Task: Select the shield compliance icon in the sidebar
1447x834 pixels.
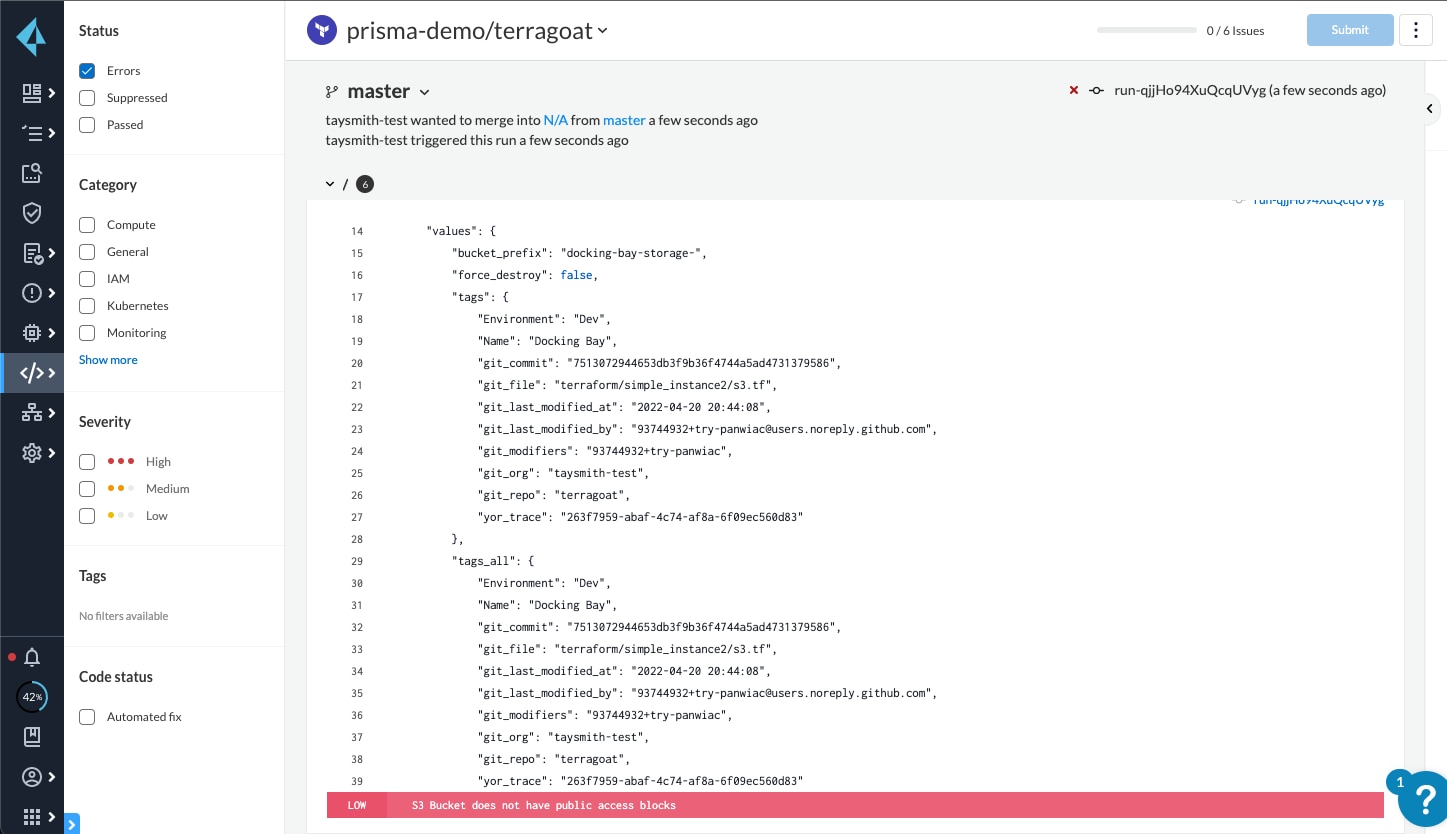Action: [31, 212]
